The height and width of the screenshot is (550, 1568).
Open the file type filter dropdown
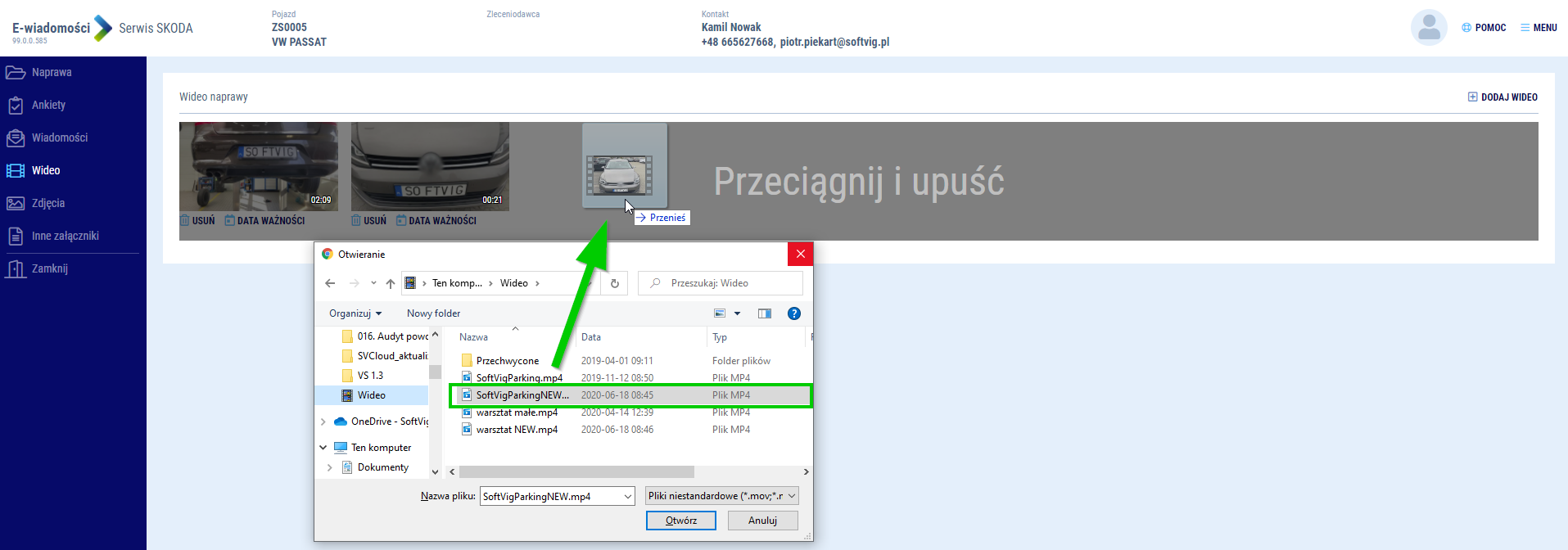[721, 496]
